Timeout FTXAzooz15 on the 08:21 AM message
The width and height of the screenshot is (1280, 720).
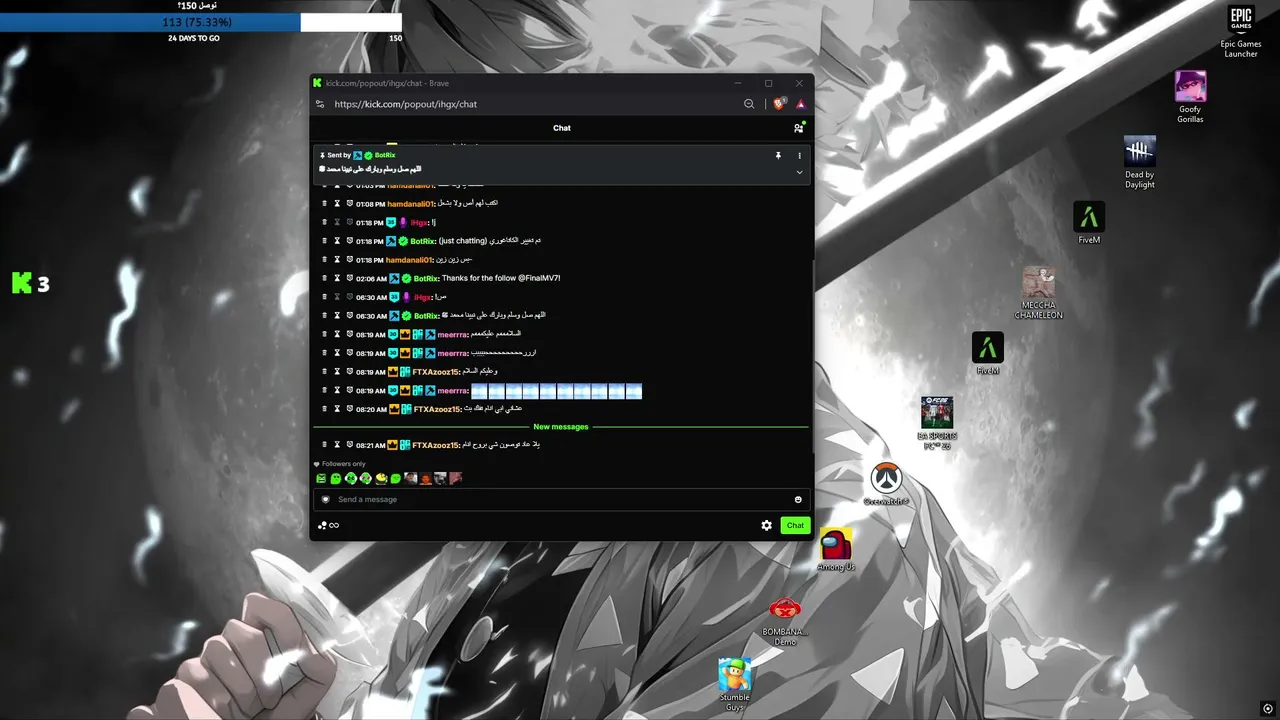pos(337,445)
